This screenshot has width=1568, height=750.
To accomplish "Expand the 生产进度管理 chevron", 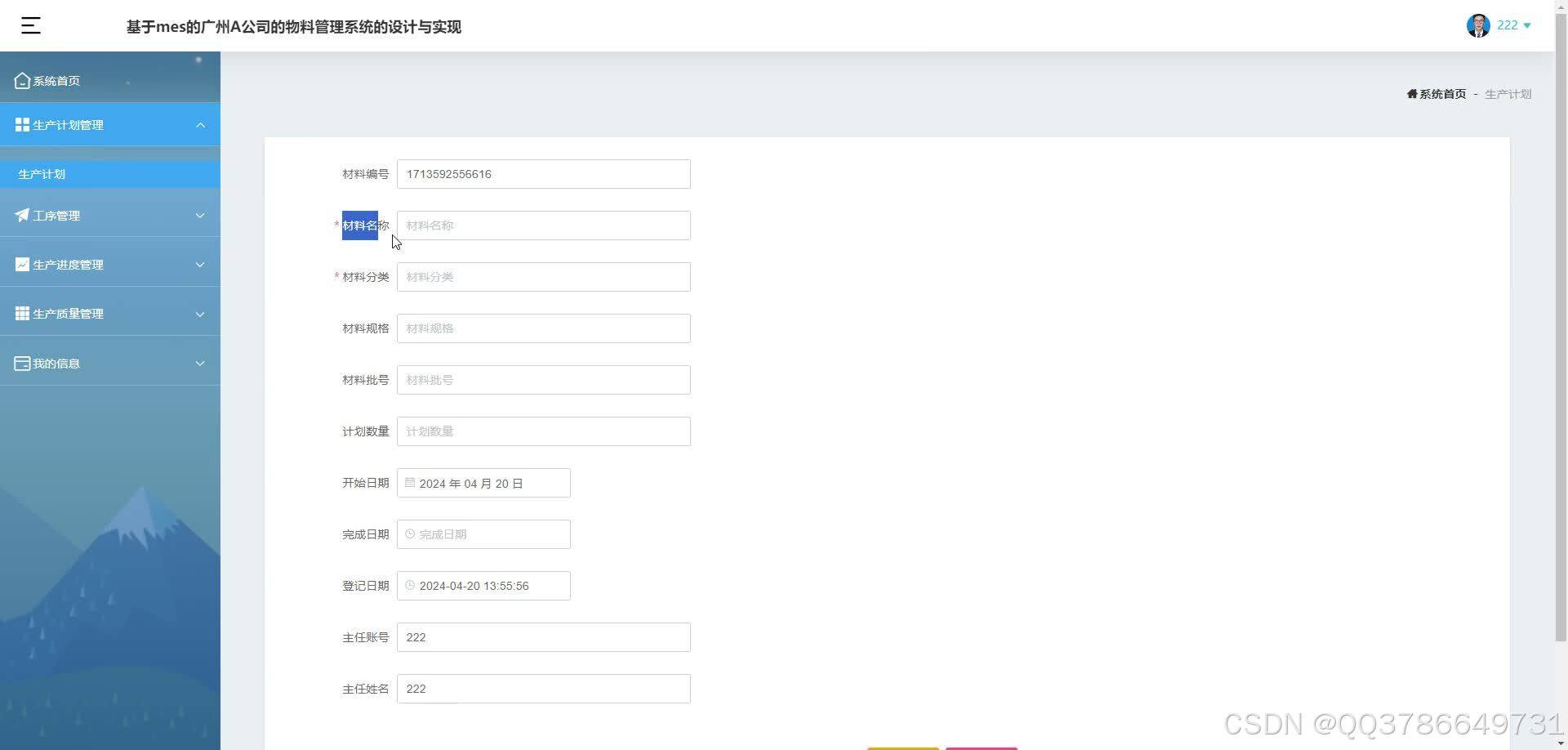I will point(200,265).
